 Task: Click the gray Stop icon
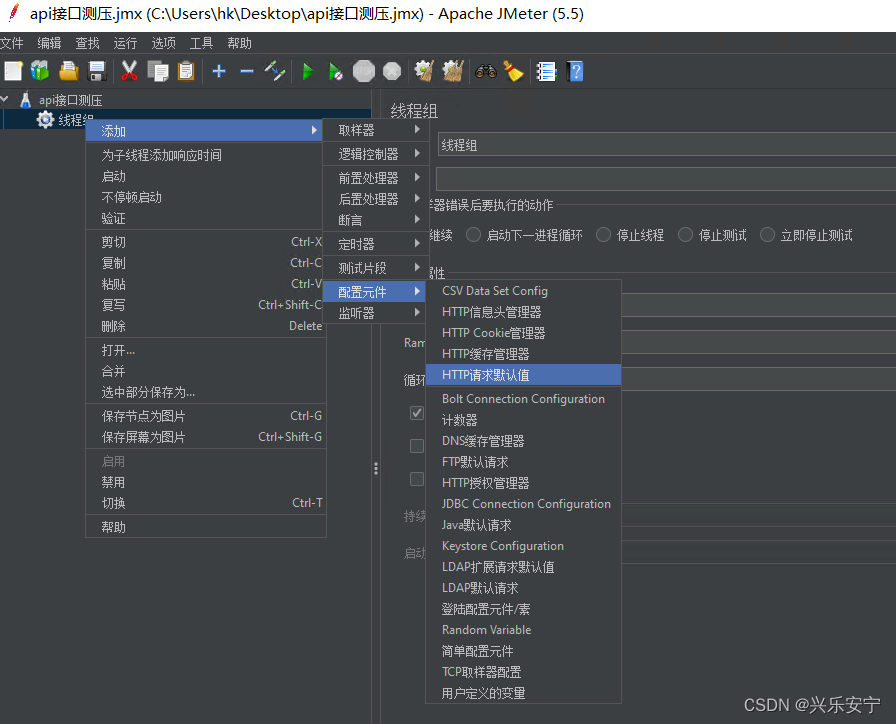pos(364,71)
